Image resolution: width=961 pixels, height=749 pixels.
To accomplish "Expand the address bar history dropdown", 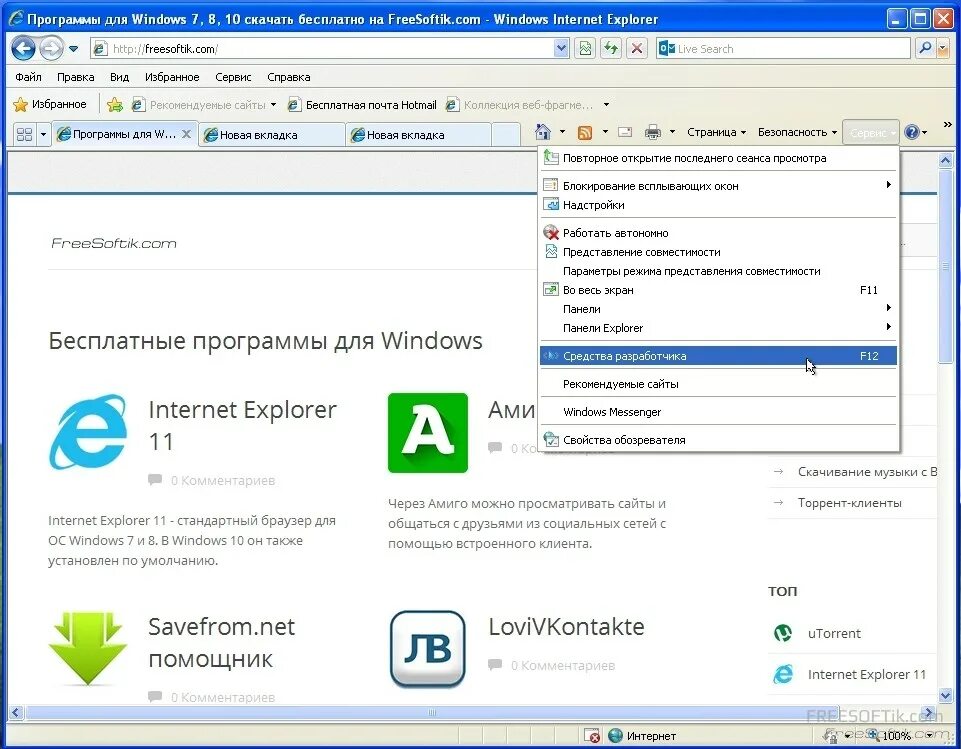I will (561, 49).
